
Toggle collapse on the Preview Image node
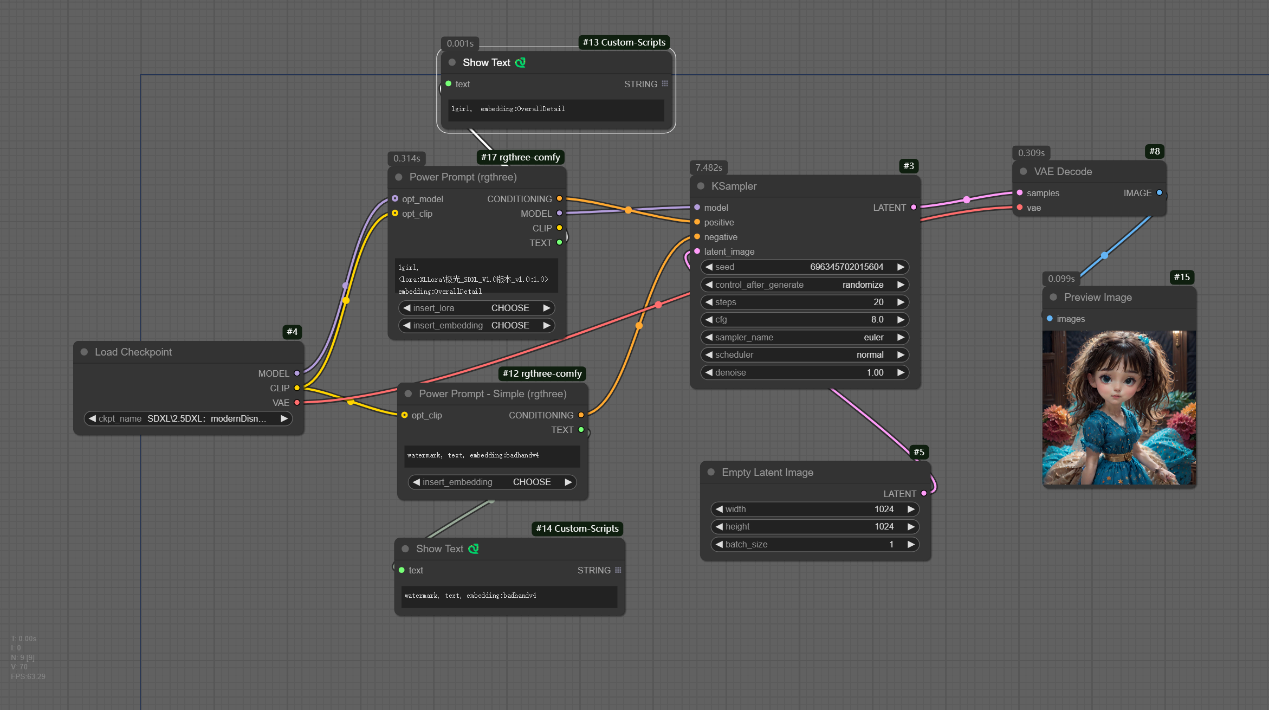click(x=1053, y=297)
